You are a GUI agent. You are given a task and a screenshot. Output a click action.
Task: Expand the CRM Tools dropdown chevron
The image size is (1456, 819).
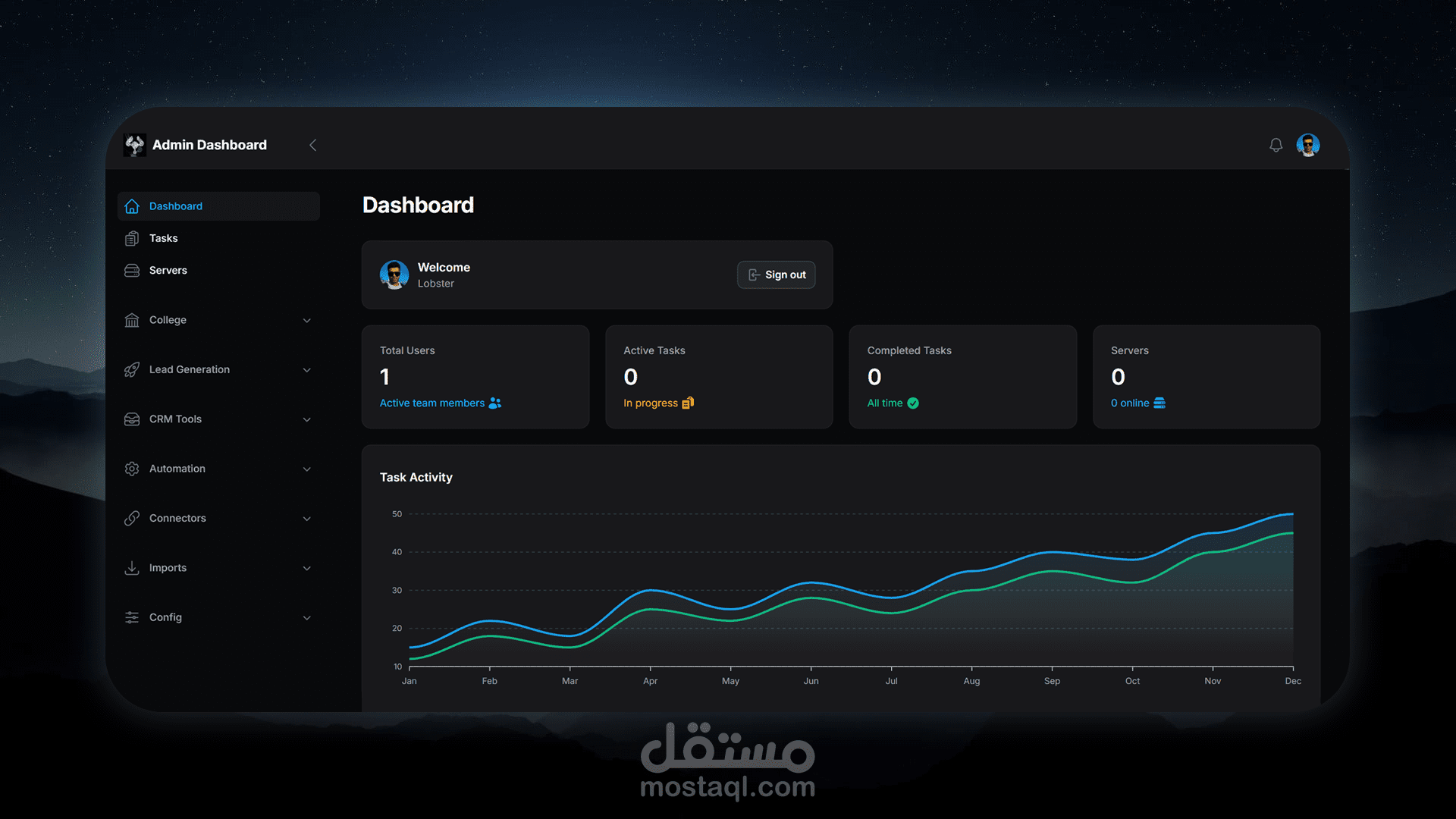(x=307, y=419)
